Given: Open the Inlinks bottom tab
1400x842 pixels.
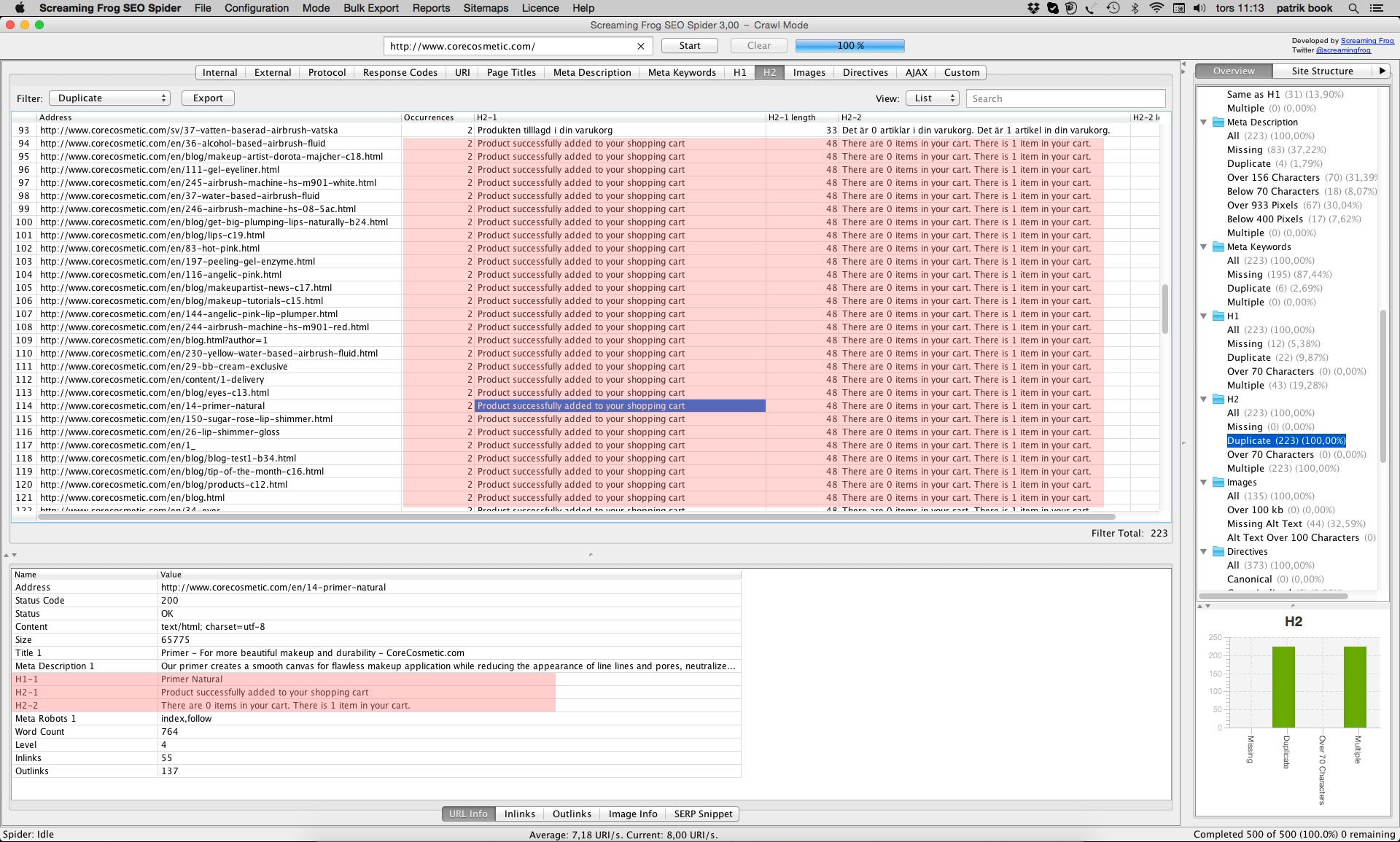Looking at the screenshot, I should 520,814.
